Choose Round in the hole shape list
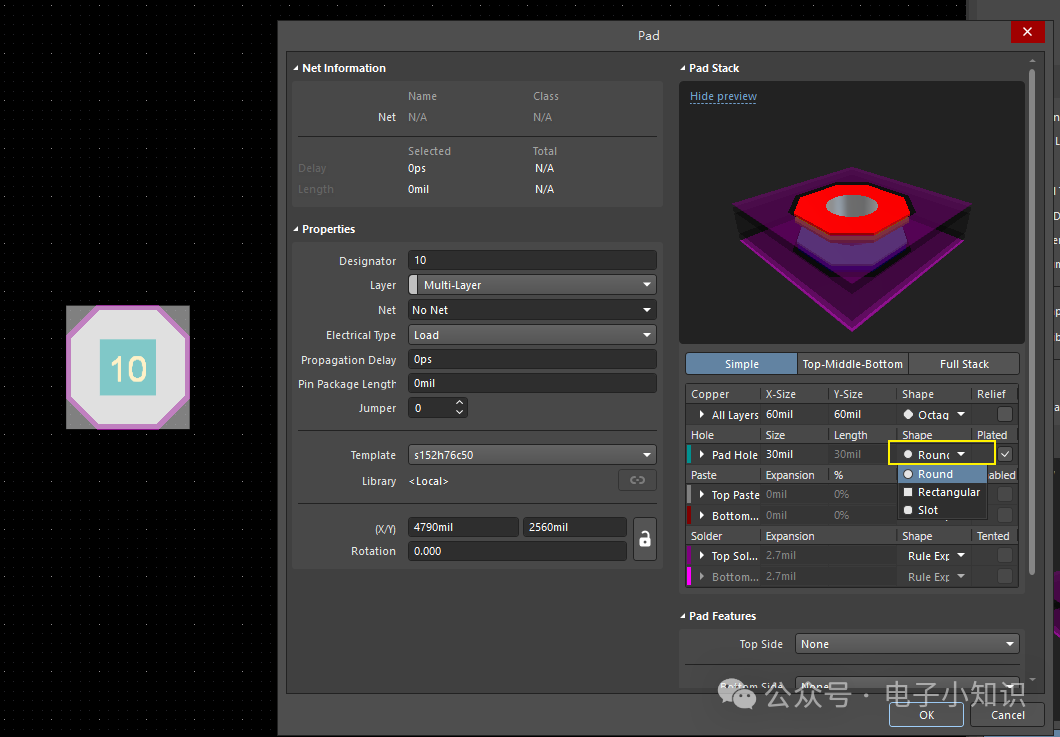Viewport: 1060px width, 737px height. (942, 474)
